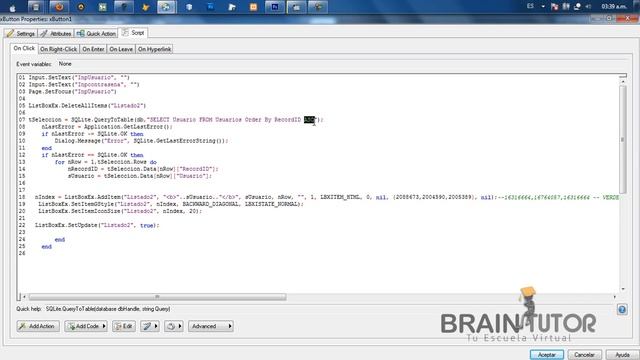Click the ListBoxEx.DeleteAllItems line 05
This screenshot has height=360, width=640.
pos(87,106)
